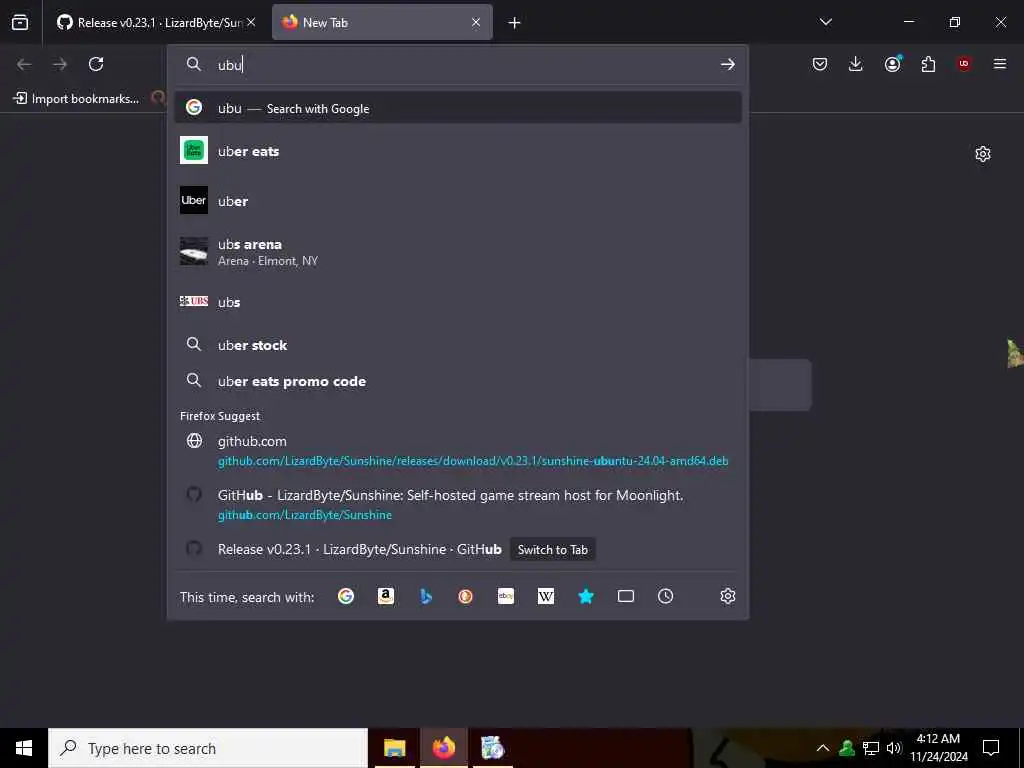Open Save to Pocket icon
The width and height of the screenshot is (1024, 768).
820,64
